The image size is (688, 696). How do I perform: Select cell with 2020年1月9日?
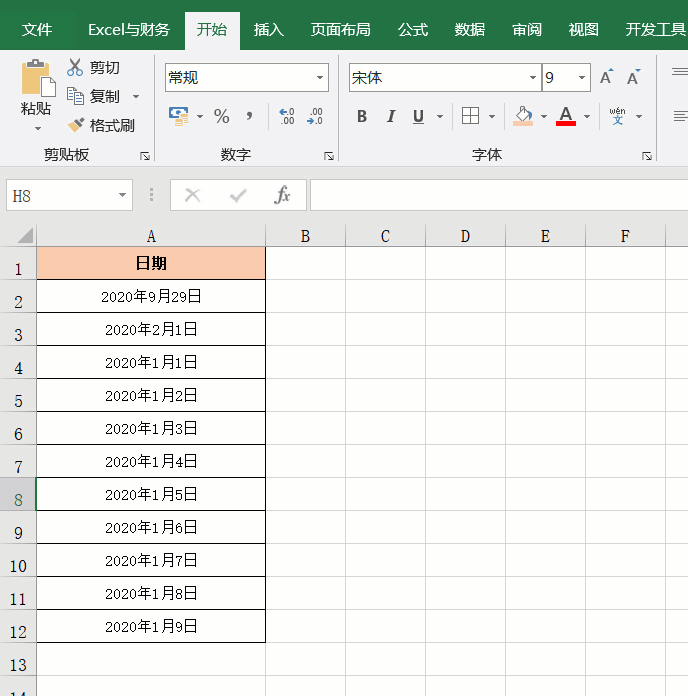click(151, 626)
